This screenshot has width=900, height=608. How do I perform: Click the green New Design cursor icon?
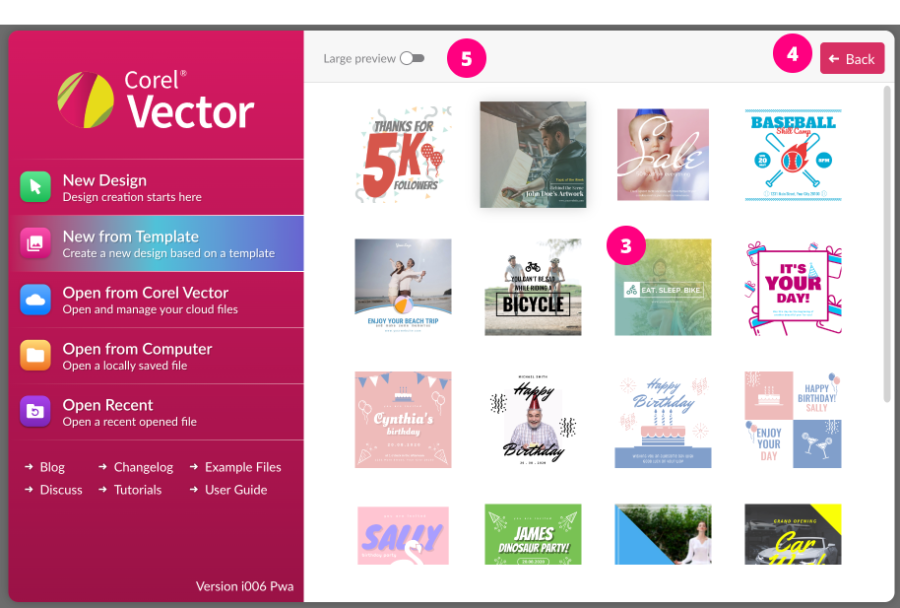[x=36, y=187]
